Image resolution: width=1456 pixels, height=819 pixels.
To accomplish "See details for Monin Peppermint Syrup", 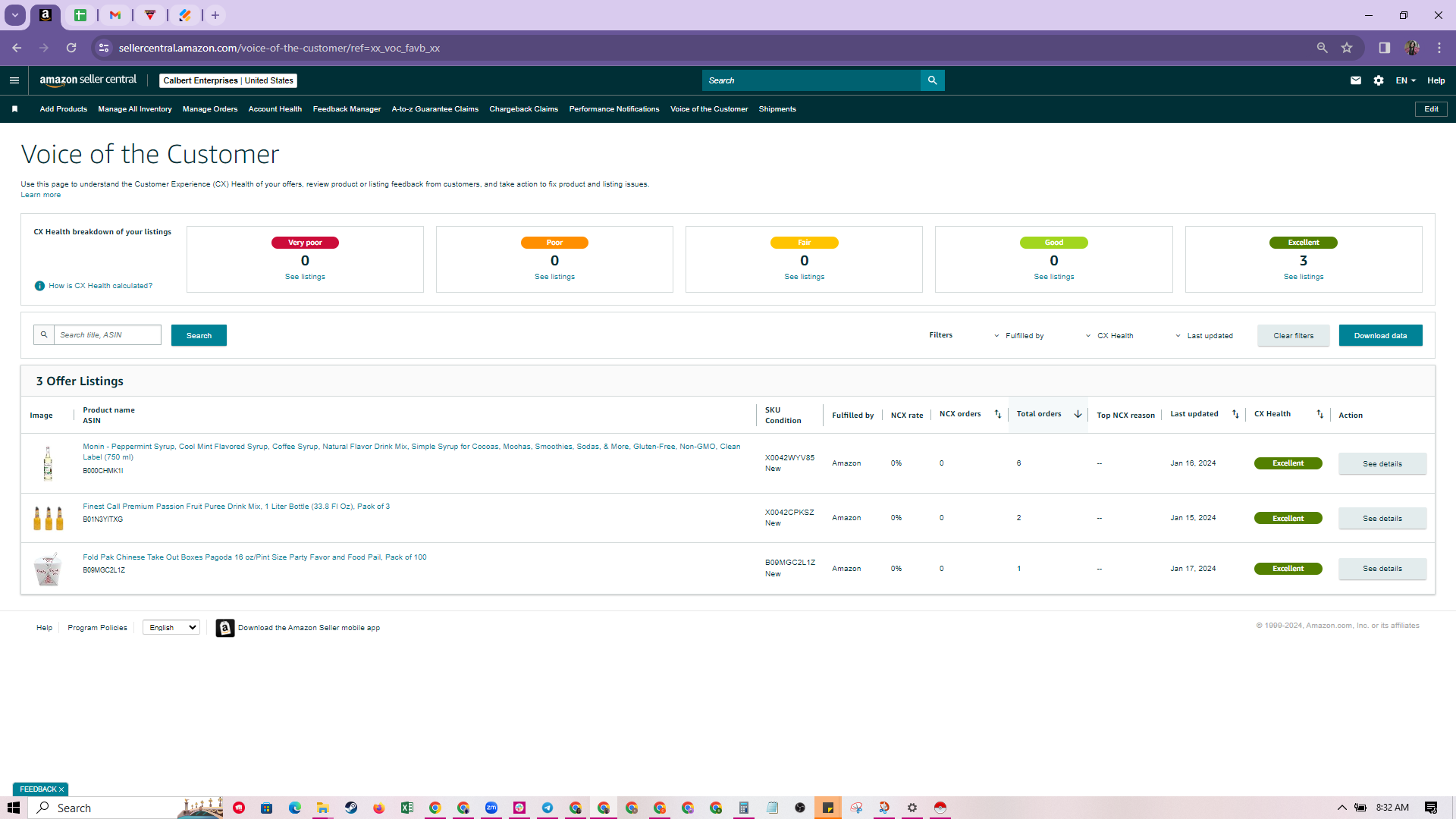I will pyautogui.click(x=1382, y=463).
